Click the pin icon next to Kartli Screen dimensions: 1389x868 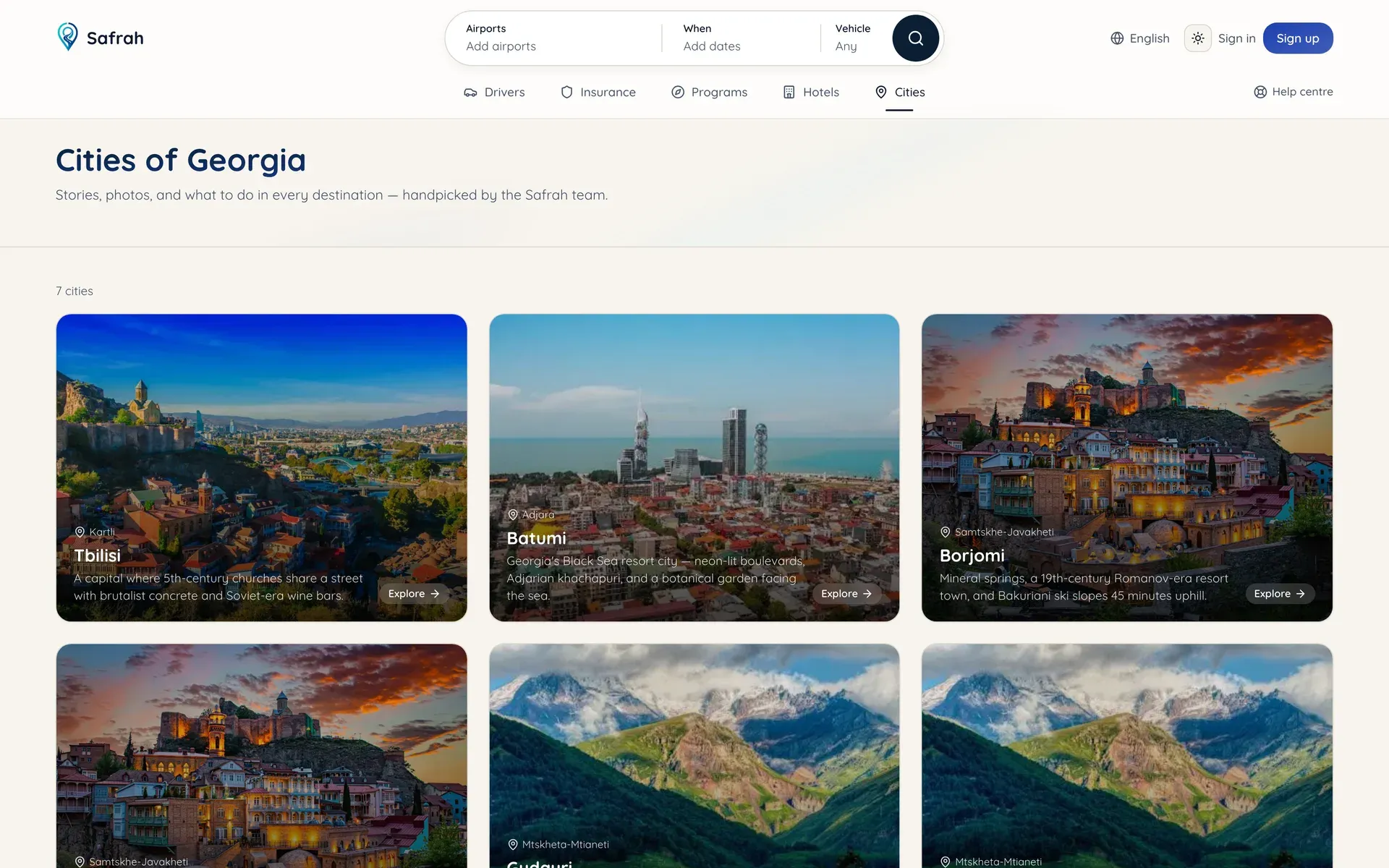point(80,532)
